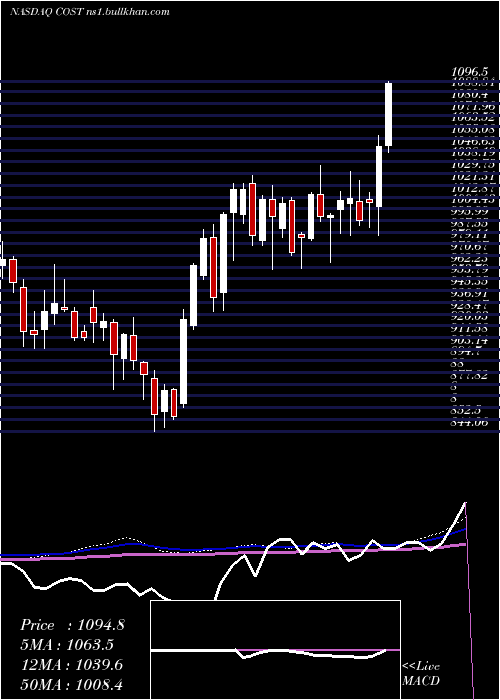Open the MACD inset panel
Screen dimensions: 500x700
[275, 650]
